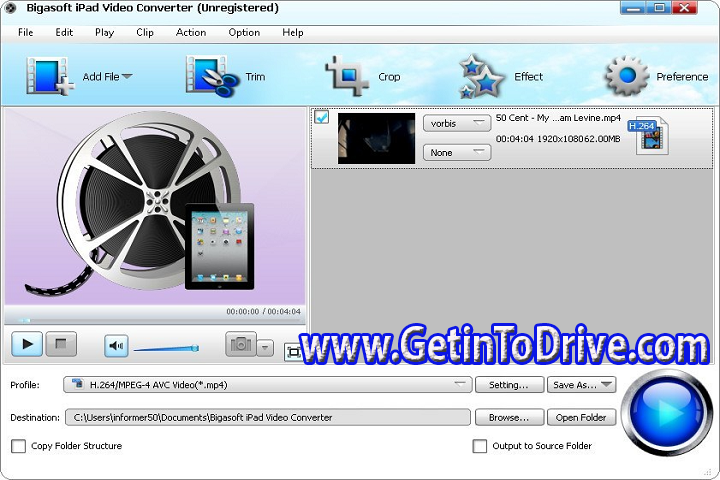The width and height of the screenshot is (720, 480).
Task: Open the Play menu
Action: (104, 33)
